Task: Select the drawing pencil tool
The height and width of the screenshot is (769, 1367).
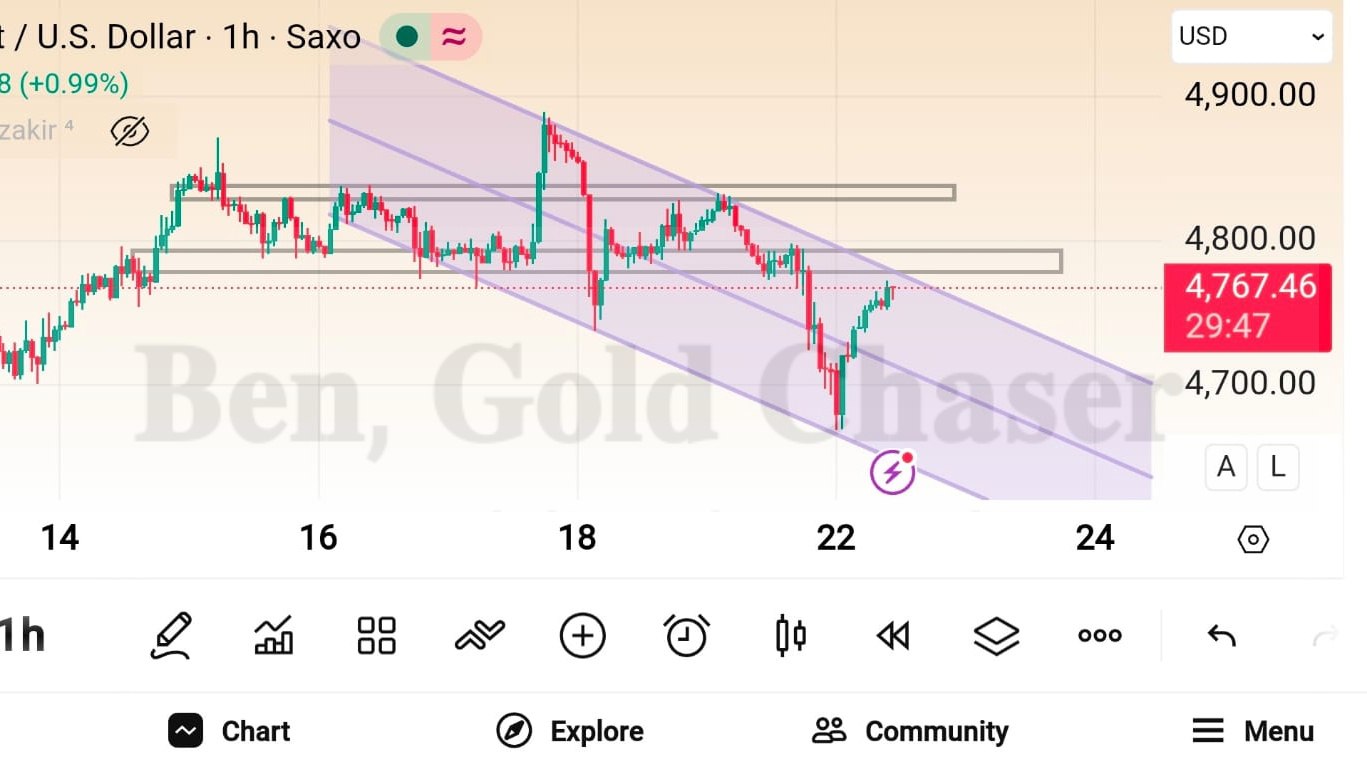Action: (x=171, y=635)
